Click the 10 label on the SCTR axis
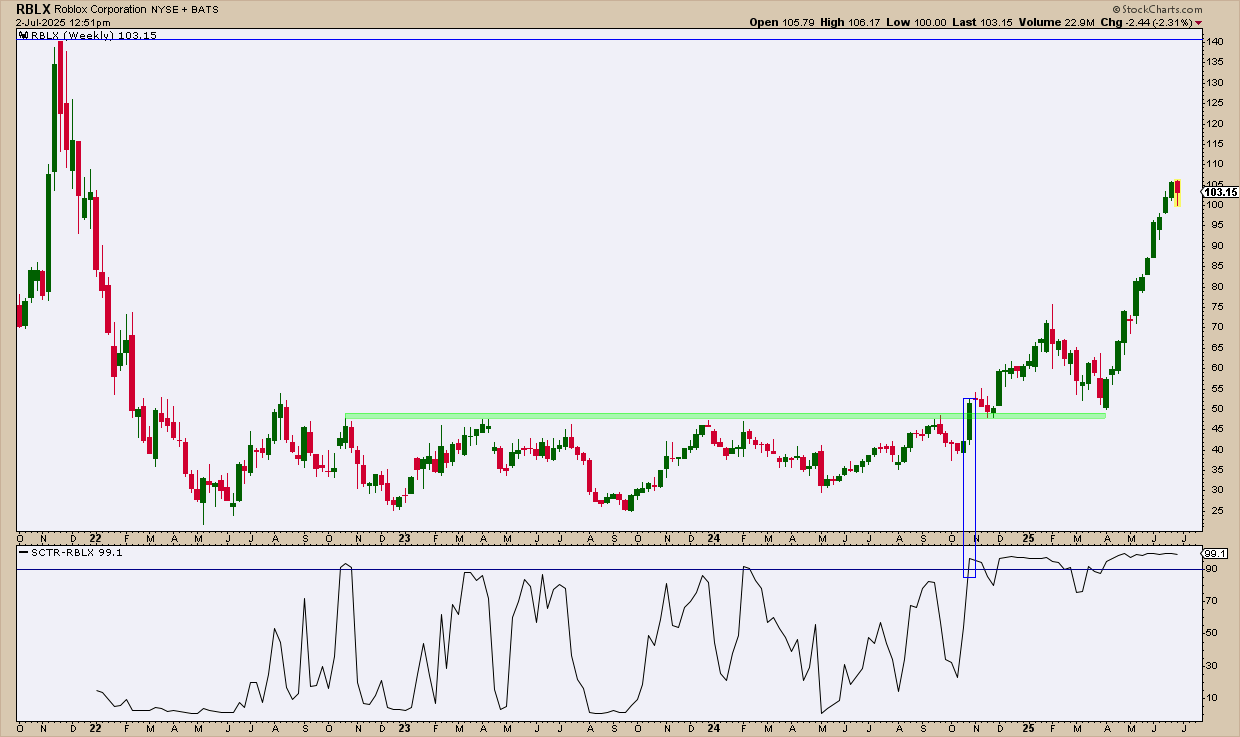The height and width of the screenshot is (737, 1240). [x=1211, y=697]
